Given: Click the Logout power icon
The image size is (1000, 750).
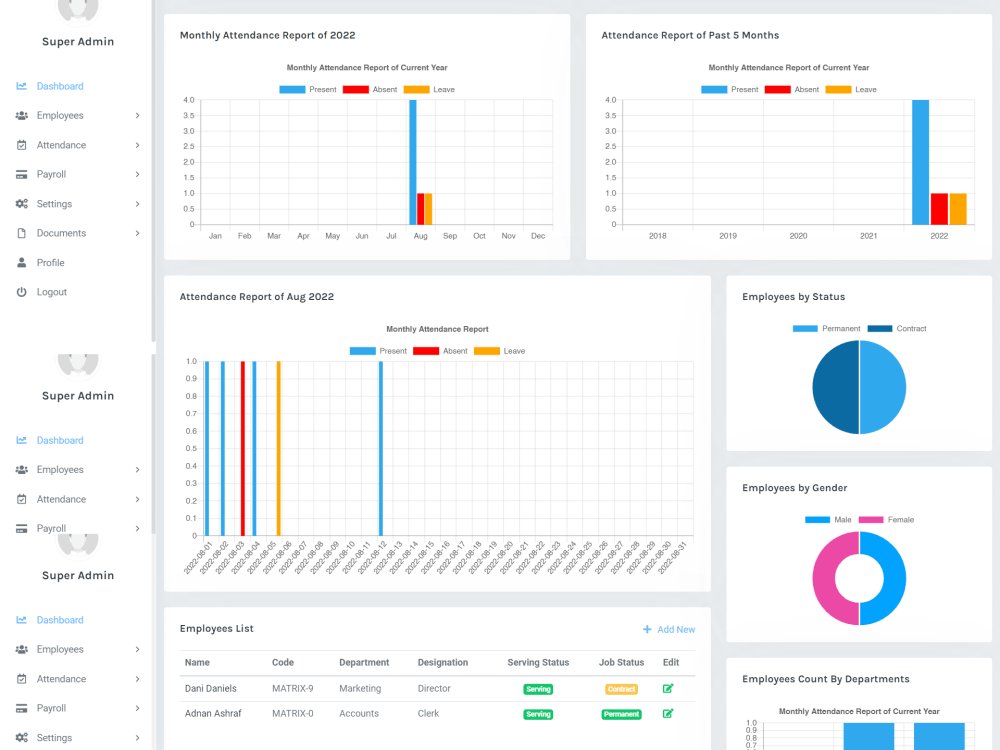Looking at the screenshot, I should tap(22, 292).
